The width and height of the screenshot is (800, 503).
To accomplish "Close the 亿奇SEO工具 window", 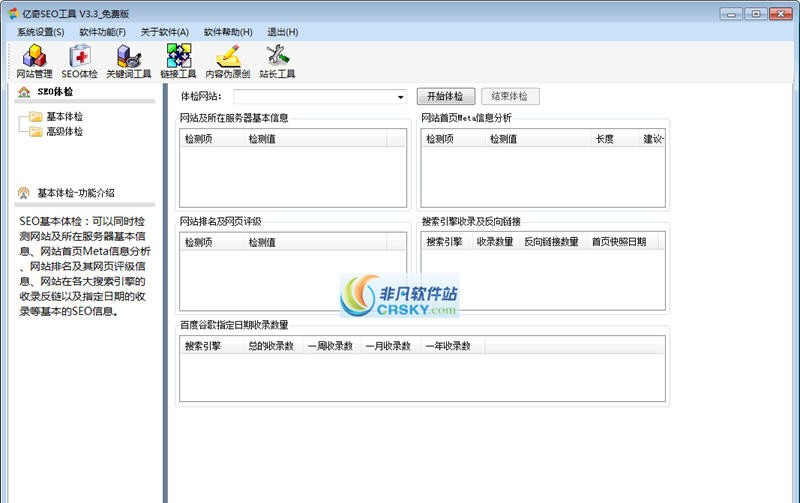I will pos(781,14).
